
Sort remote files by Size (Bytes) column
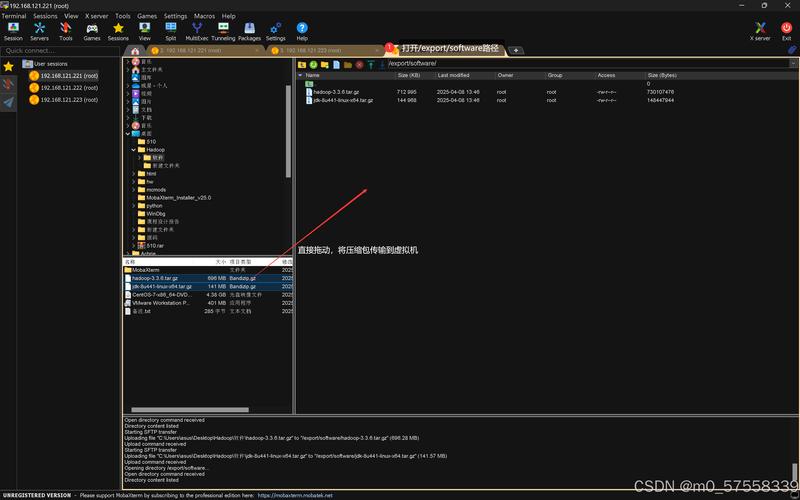tap(662, 75)
